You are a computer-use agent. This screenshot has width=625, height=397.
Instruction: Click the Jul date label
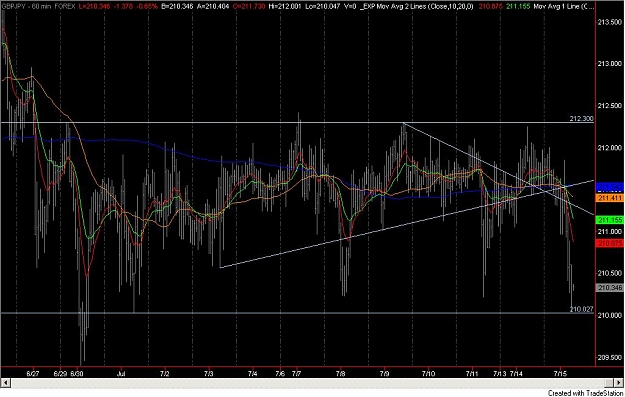tap(121, 373)
